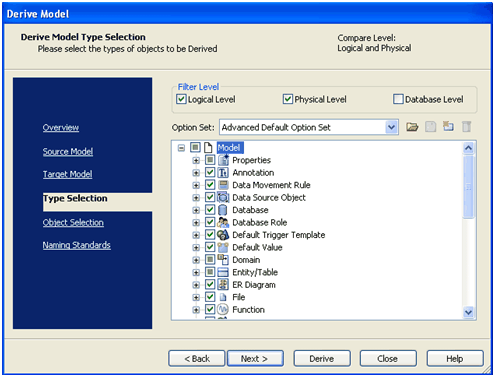Click the Domain icon

223,260
